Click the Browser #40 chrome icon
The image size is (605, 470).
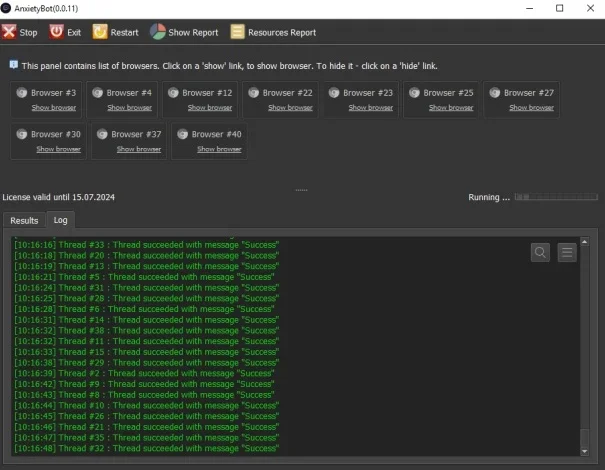[x=183, y=134]
